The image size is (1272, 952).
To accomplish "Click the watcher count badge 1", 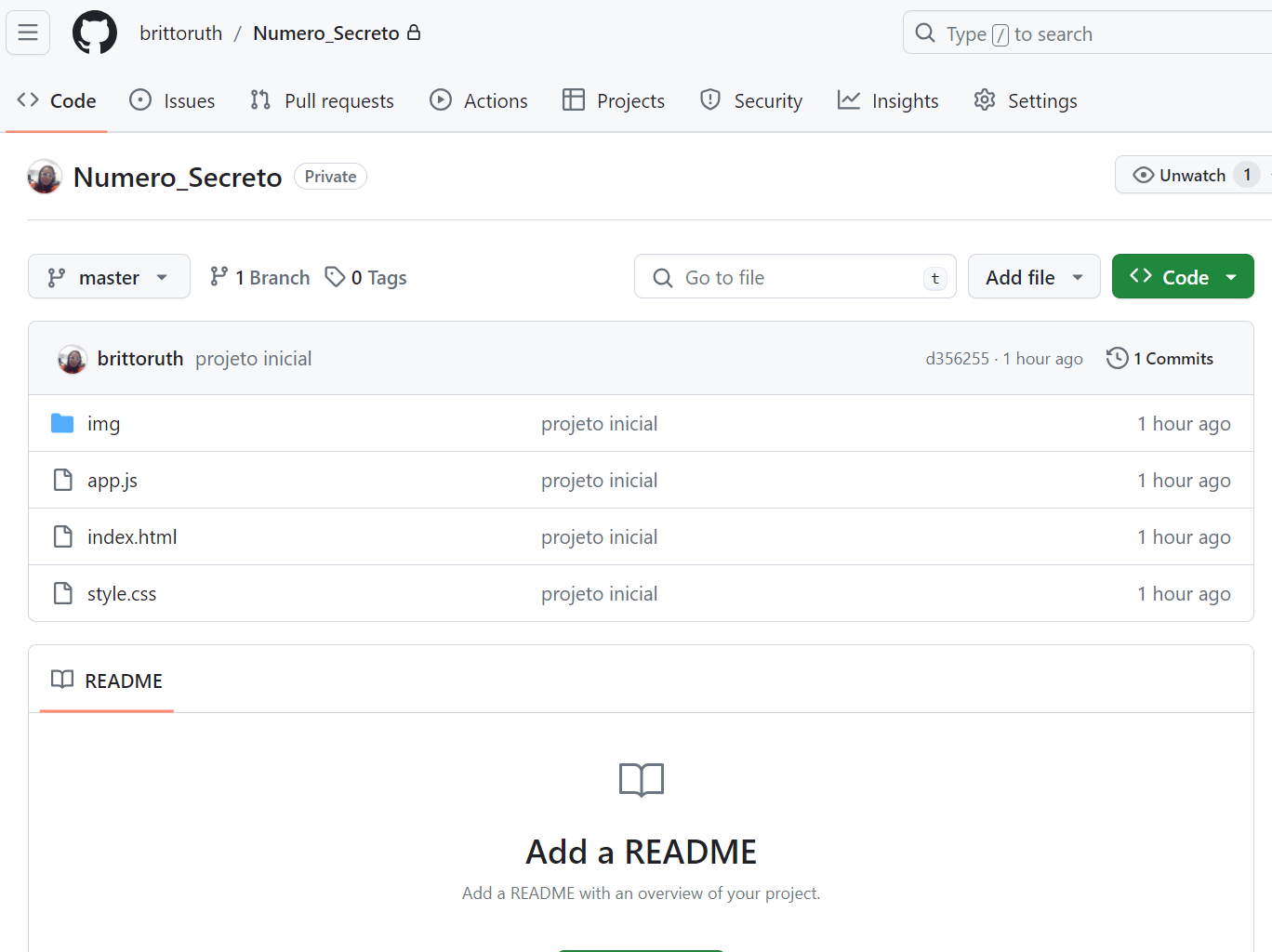I will pos(1247,175).
